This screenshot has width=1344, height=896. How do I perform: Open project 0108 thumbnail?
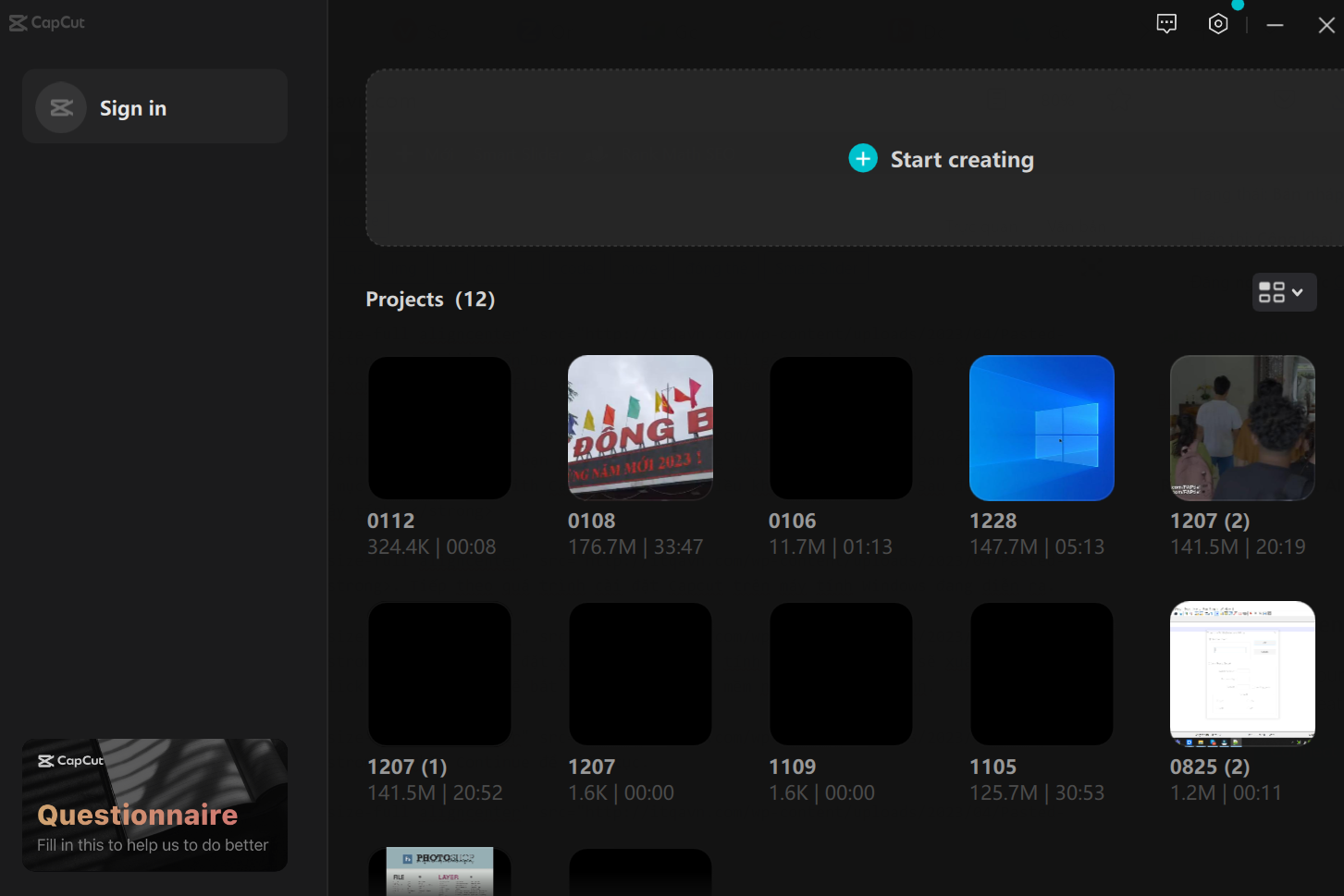tap(640, 428)
